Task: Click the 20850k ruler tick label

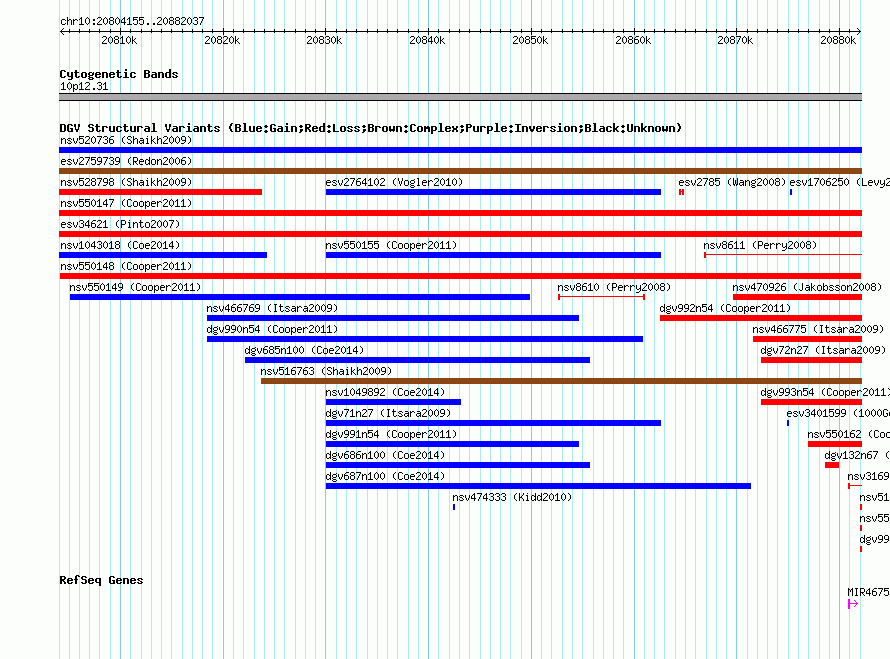Action: click(x=530, y=40)
